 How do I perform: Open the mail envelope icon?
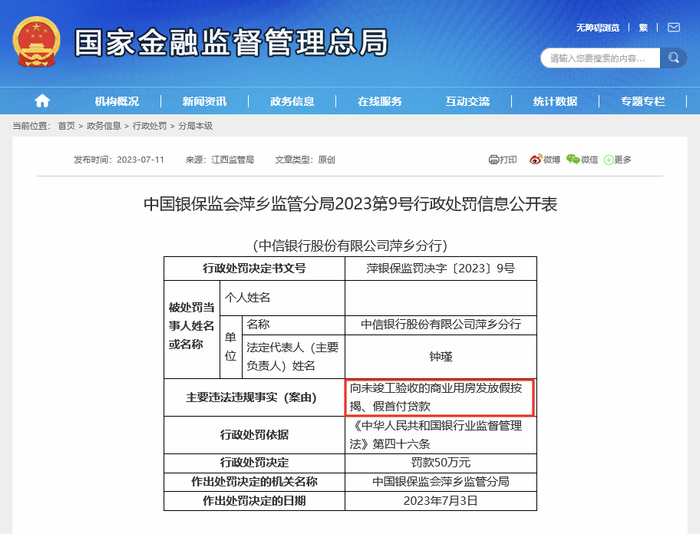coord(673,28)
